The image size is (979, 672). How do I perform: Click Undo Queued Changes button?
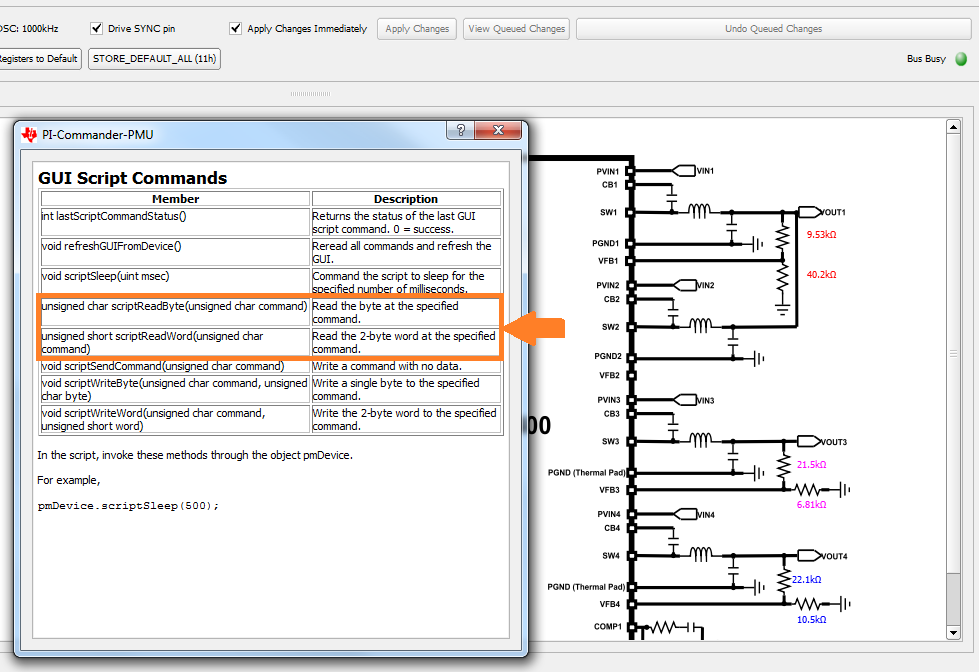tap(773, 29)
